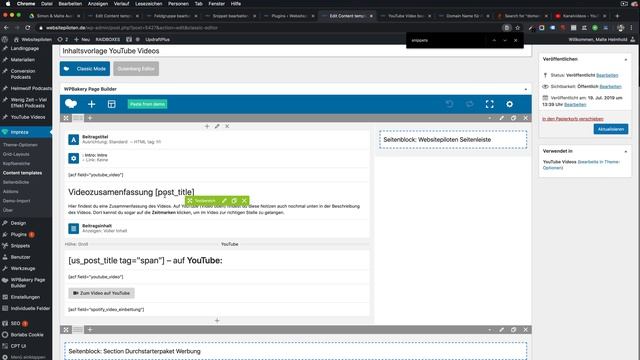640x360 pixels.
Task: Open UpdraftPlus in the admin bar
Action: click(x=157, y=40)
